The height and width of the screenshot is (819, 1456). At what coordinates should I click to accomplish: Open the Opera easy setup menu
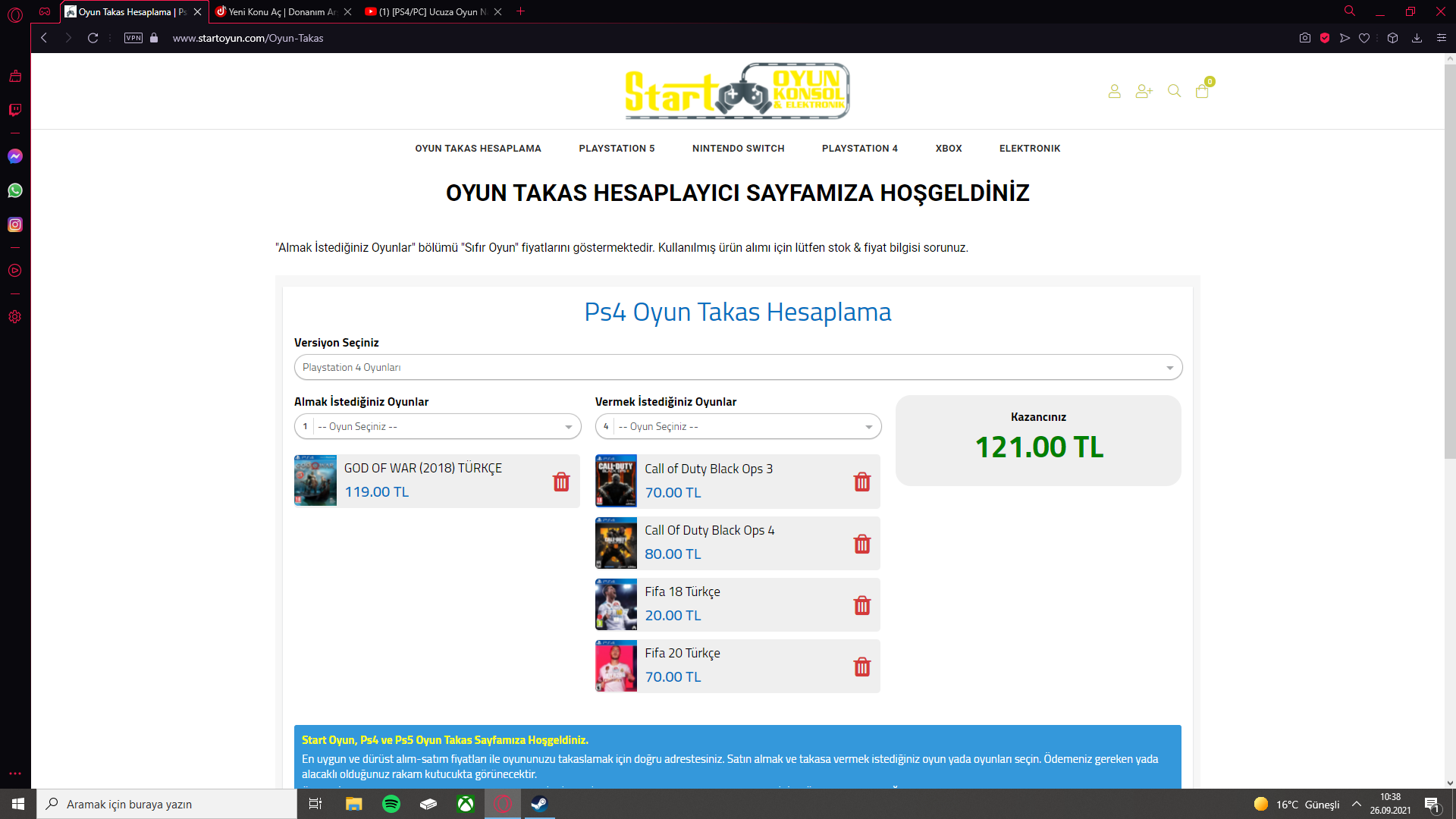[x=1442, y=38]
